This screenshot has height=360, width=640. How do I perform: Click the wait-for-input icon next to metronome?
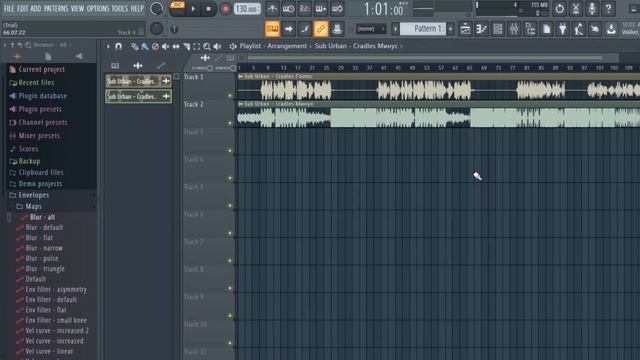tap(288, 9)
